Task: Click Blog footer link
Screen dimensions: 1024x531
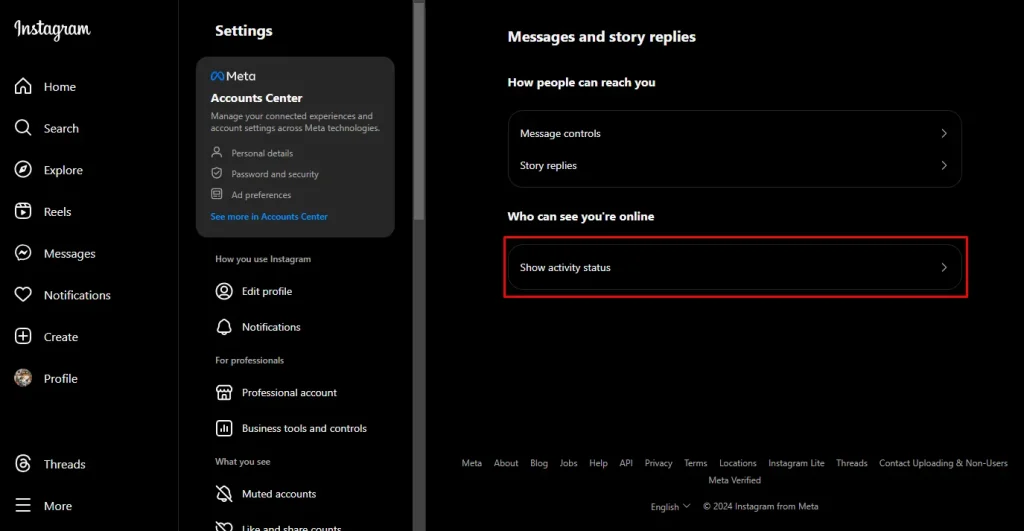Action: [x=539, y=463]
